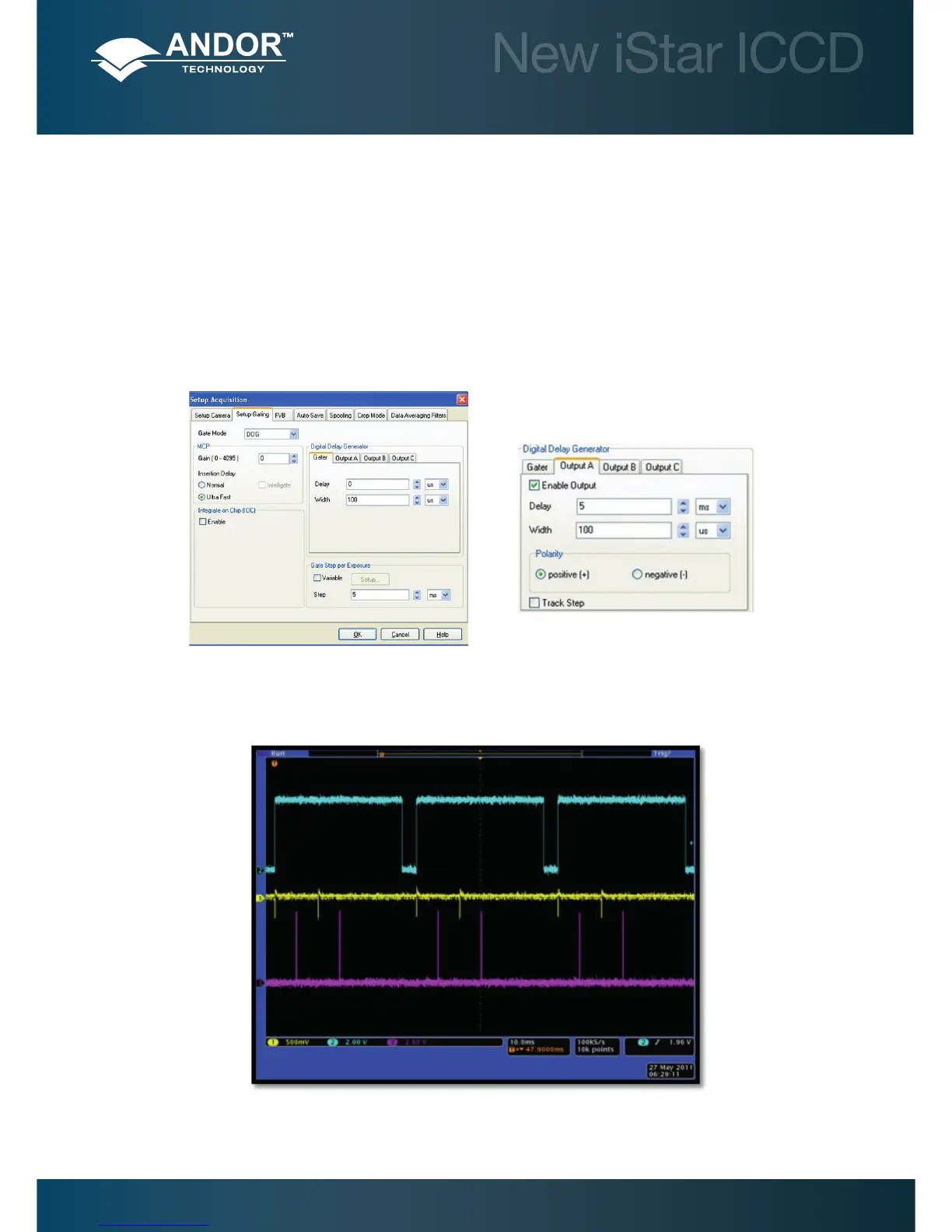Click the 100kS/s 10k points readout
This screenshot has height=1232, width=952.
coord(597,1046)
